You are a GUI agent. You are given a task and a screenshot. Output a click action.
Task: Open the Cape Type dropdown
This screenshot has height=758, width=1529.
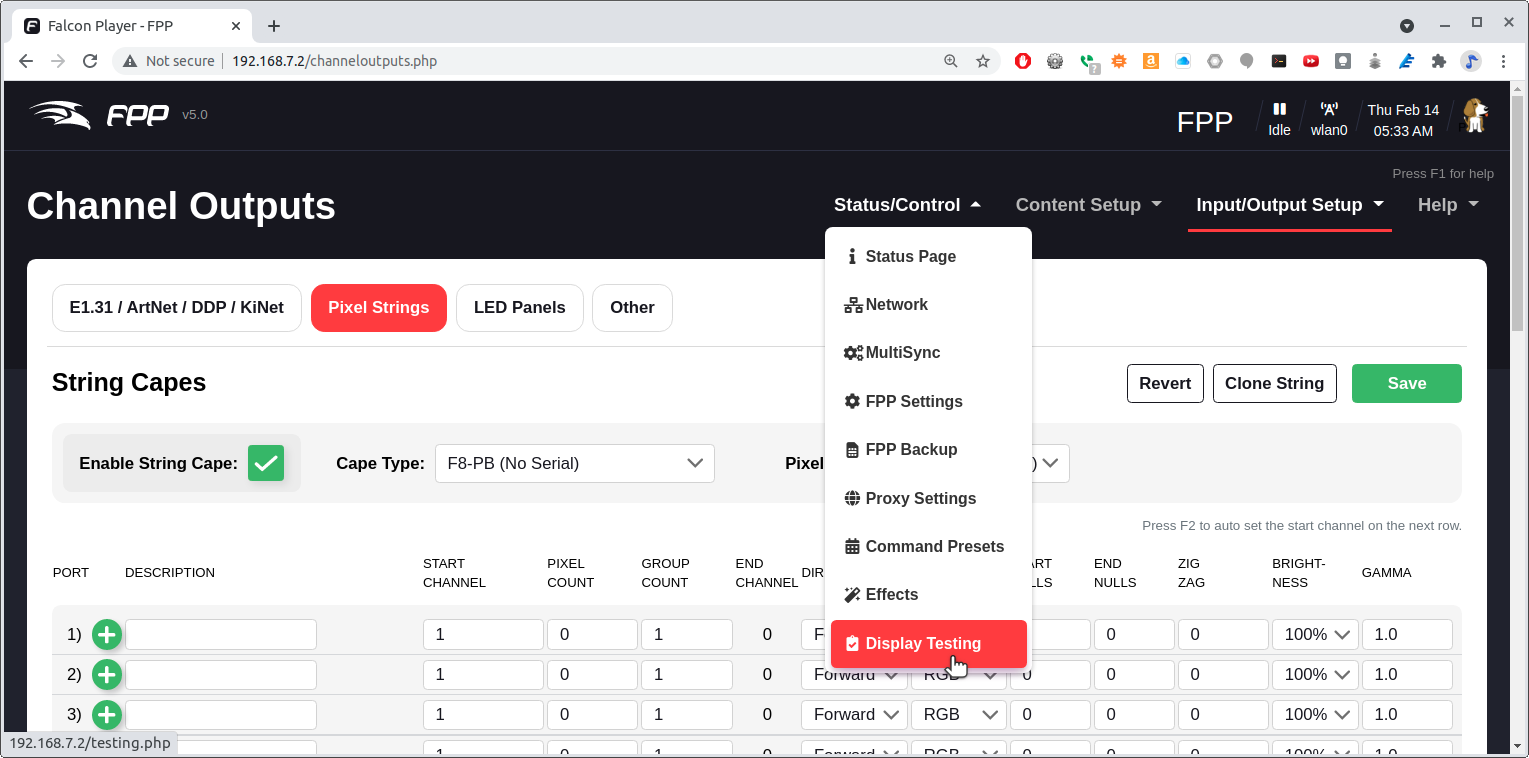click(574, 463)
